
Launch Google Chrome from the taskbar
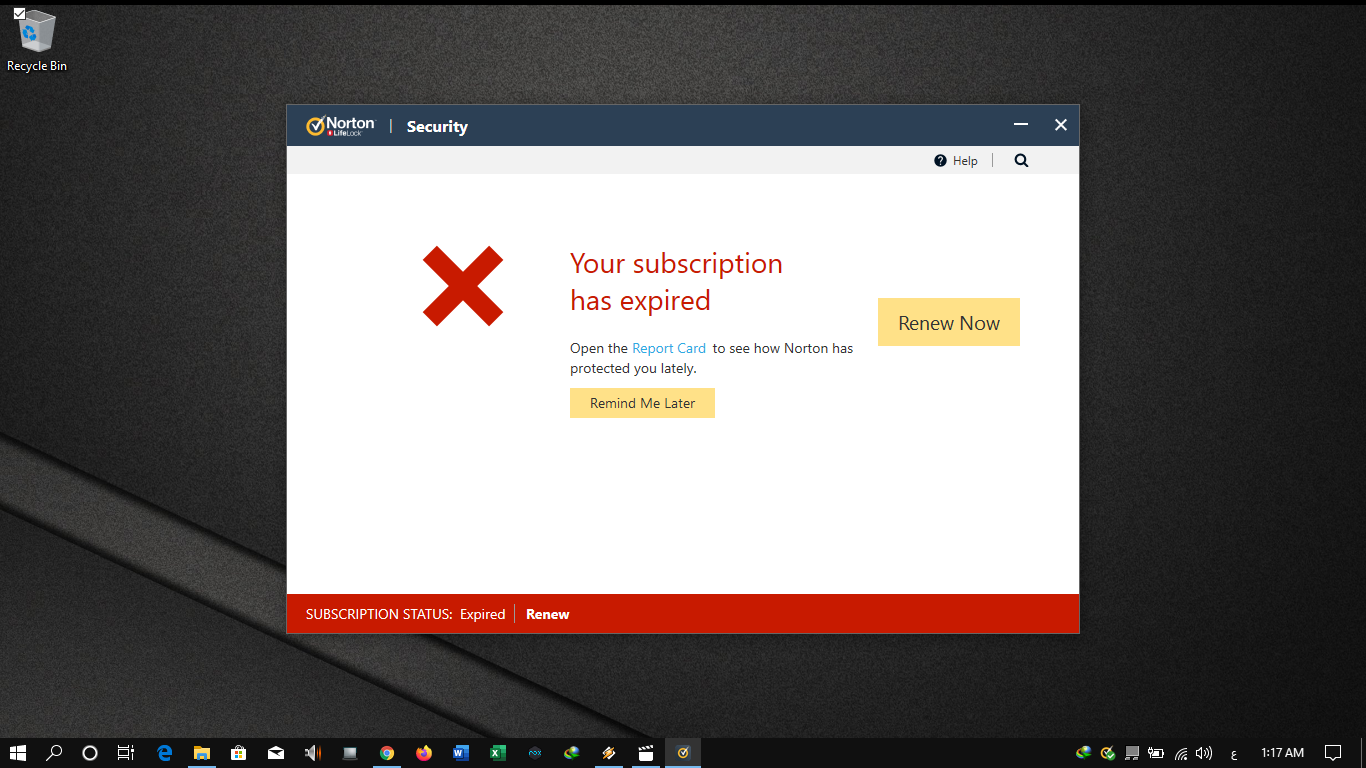click(387, 753)
